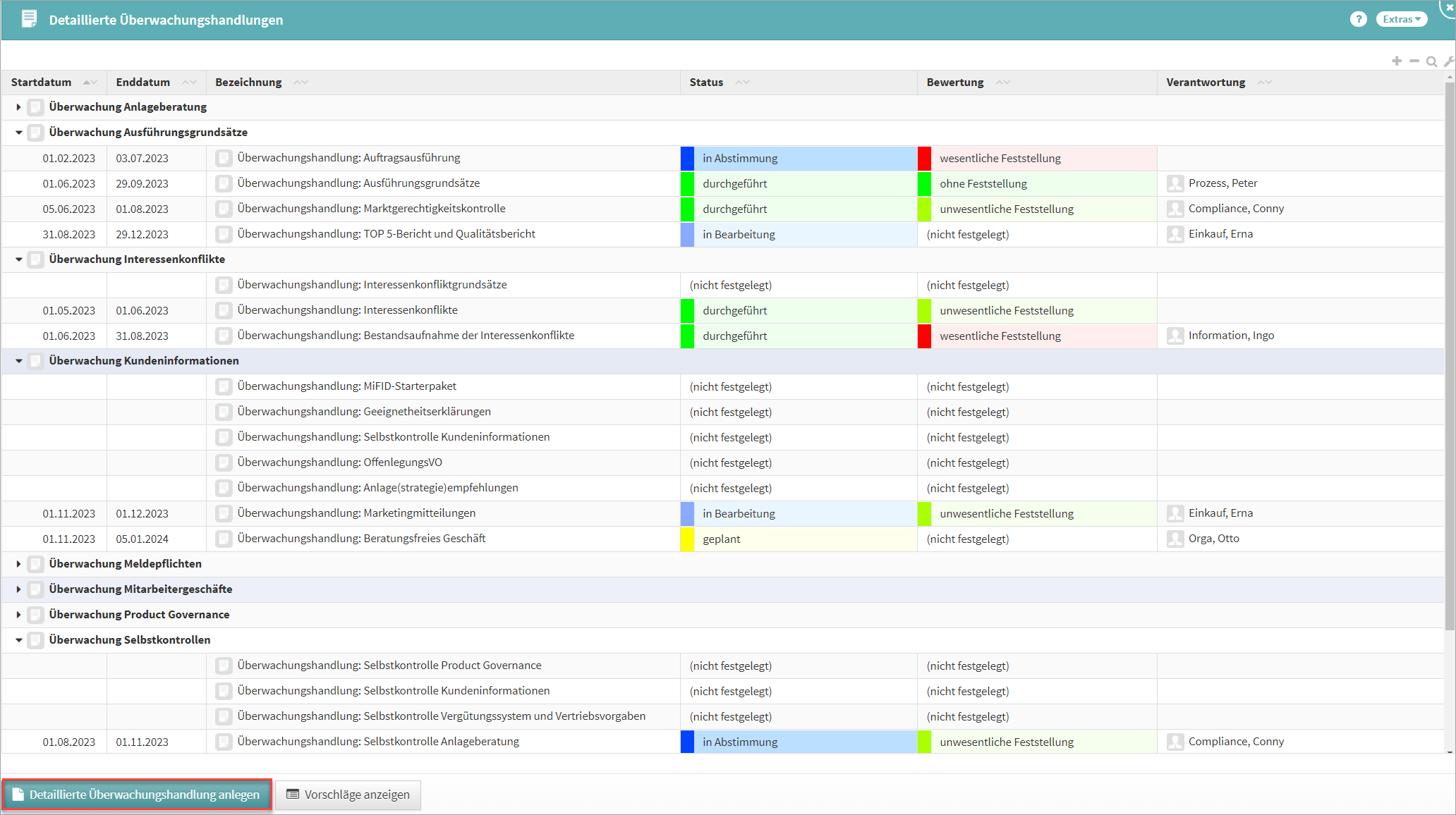Click Detaillierte Überwachungshandlung anlegen button
The height and width of the screenshot is (815, 1456).
tap(137, 795)
